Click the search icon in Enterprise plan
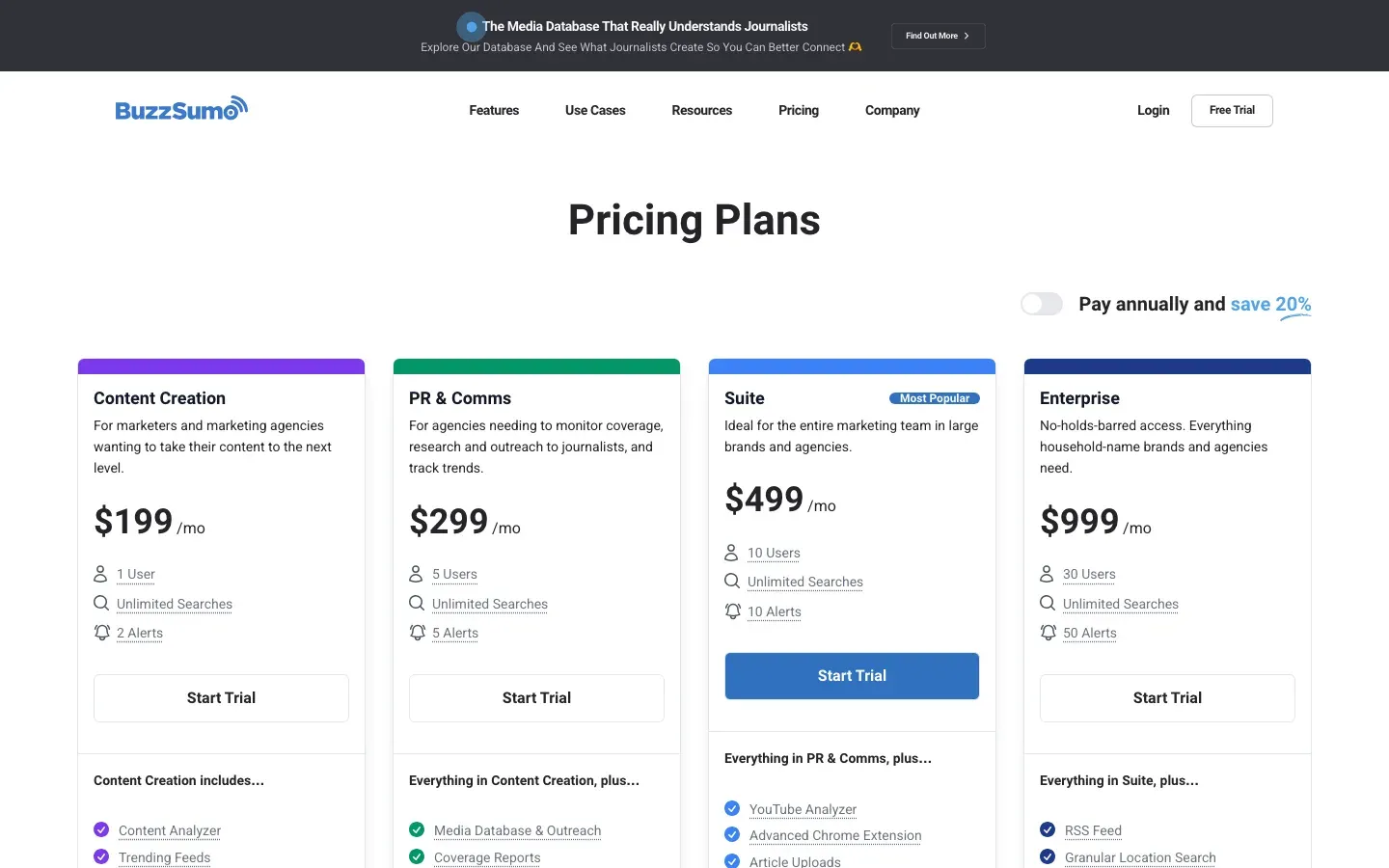The width and height of the screenshot is (1389, 868). pos(1048,603)
